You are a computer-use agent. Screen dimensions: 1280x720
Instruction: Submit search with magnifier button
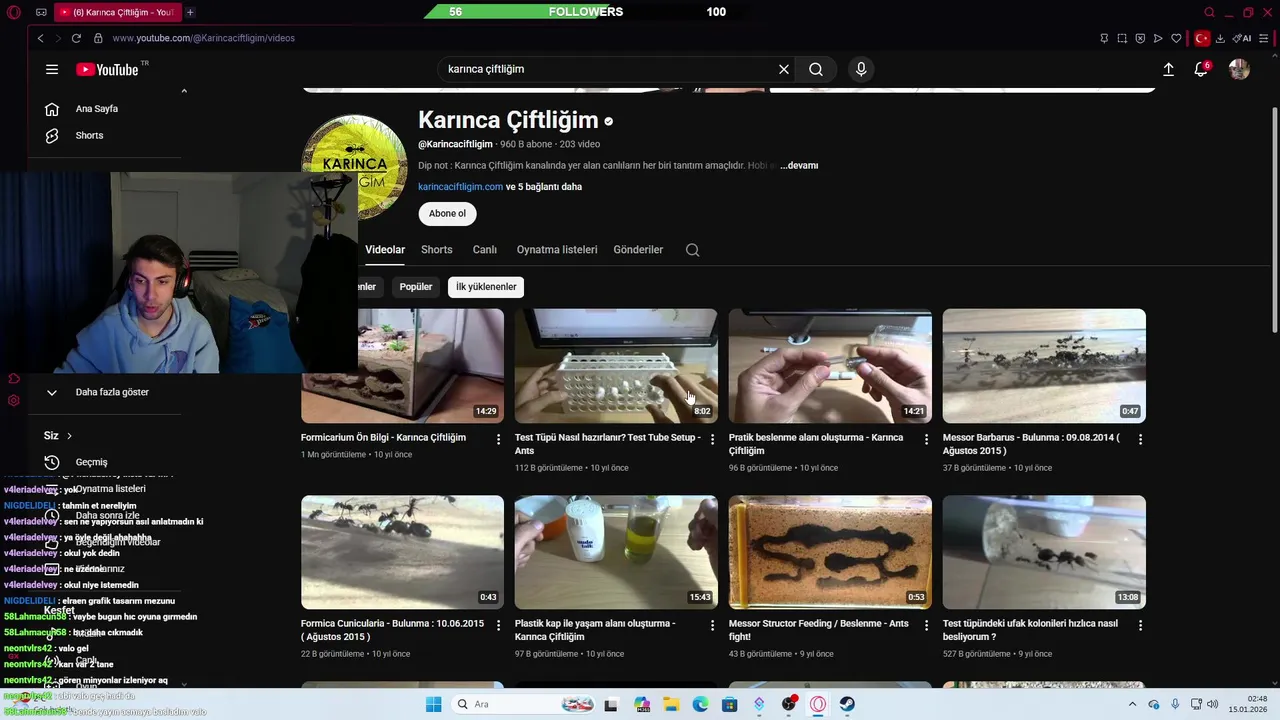click(816, 69)
